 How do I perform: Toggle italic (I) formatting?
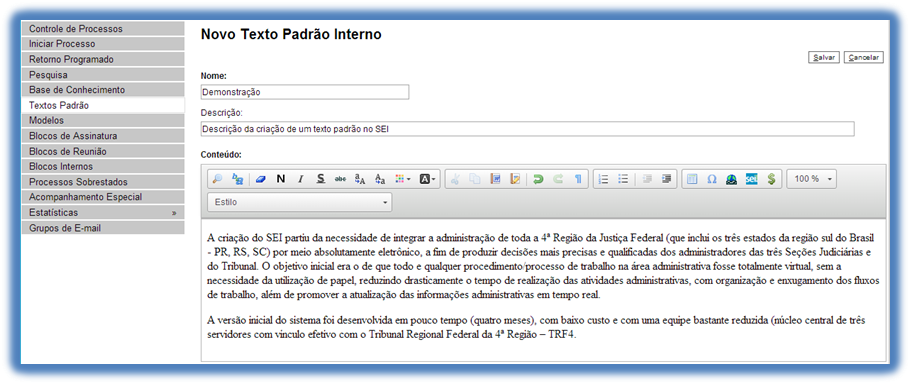click(300, 179)
